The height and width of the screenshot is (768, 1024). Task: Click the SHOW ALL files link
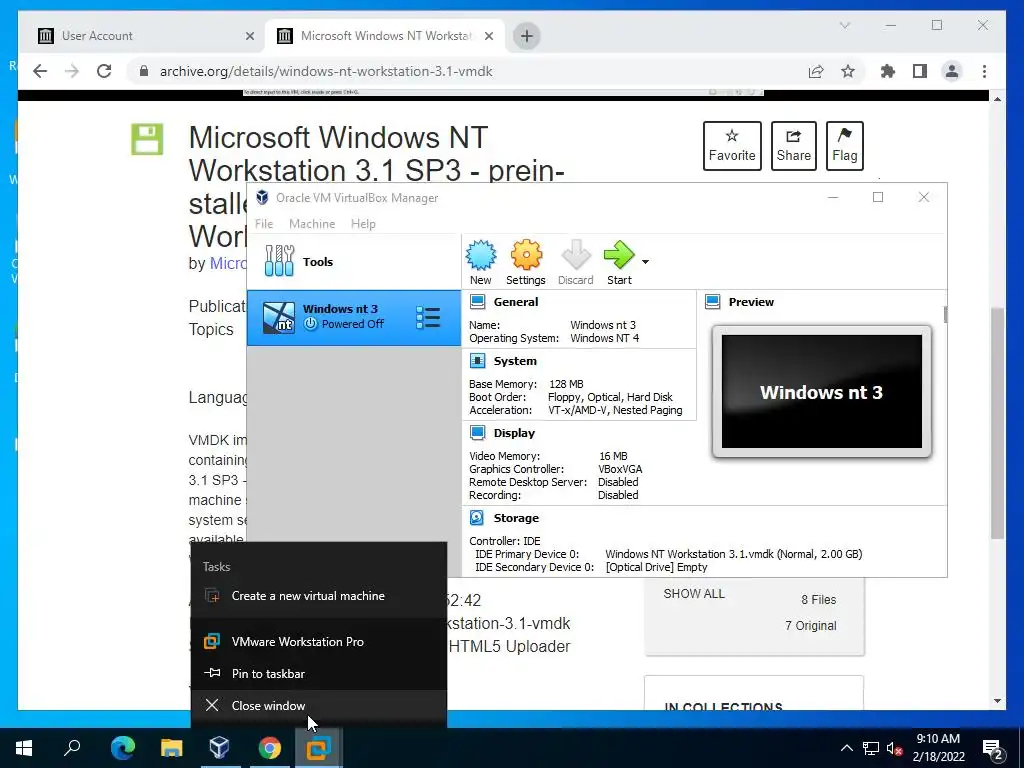(x=694, y=594)
